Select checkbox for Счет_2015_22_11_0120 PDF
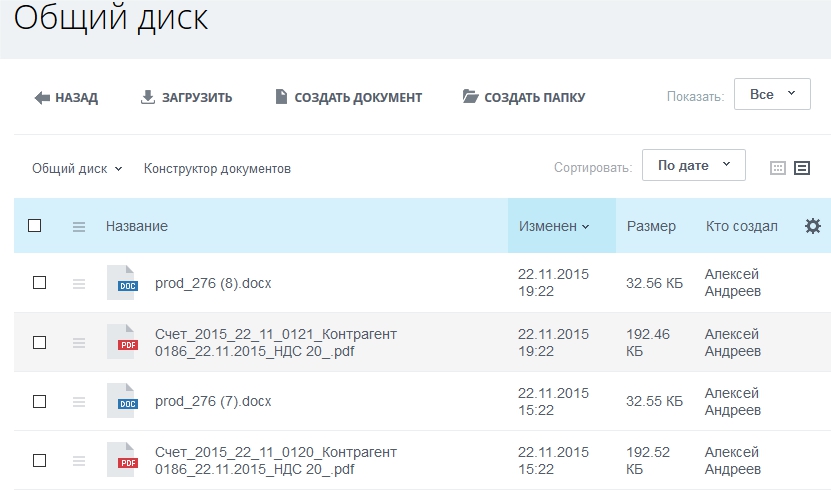Screen dimensions: 831x492 click(40, 460)
